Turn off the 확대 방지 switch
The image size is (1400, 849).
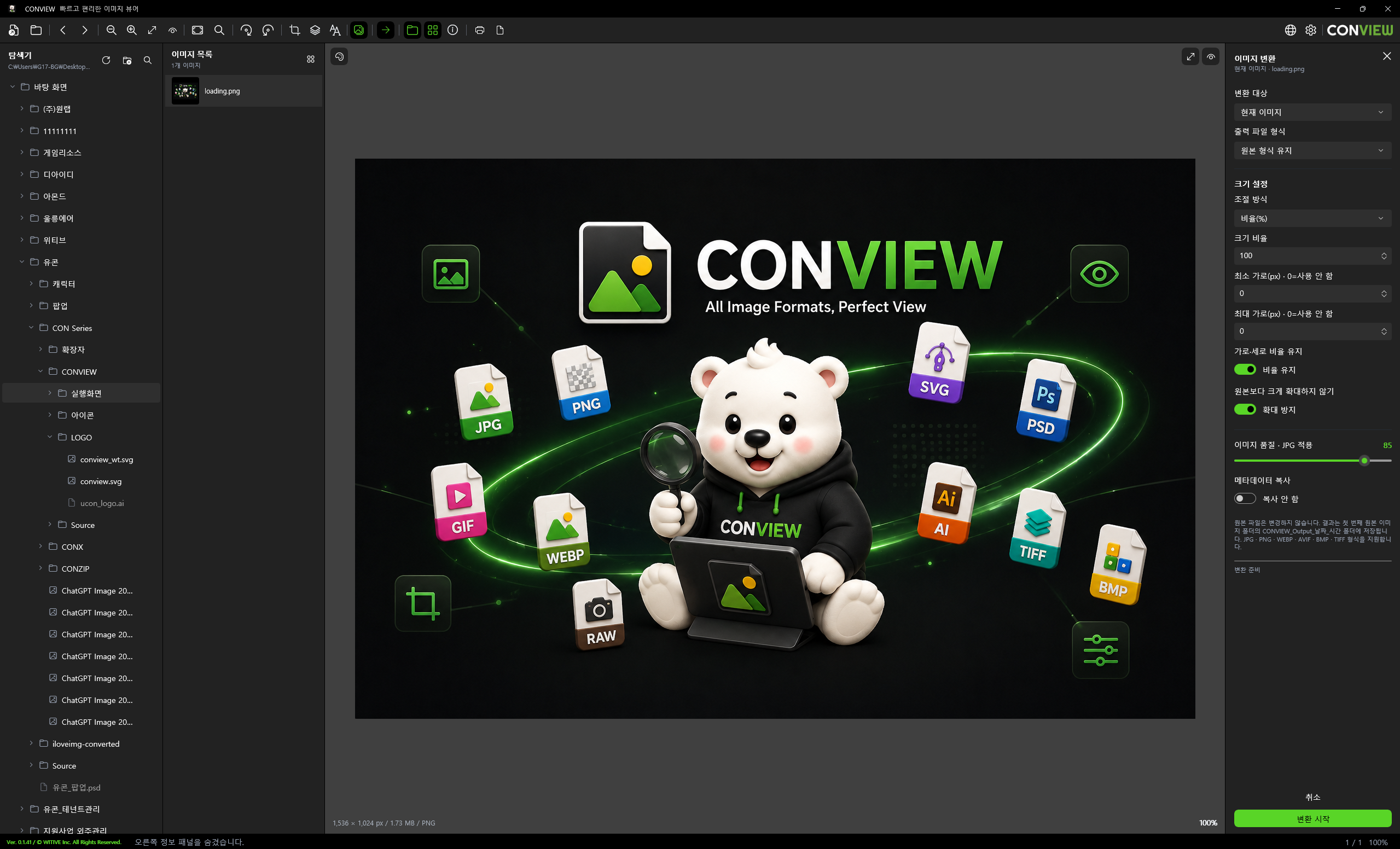(x=1245, y=409)
